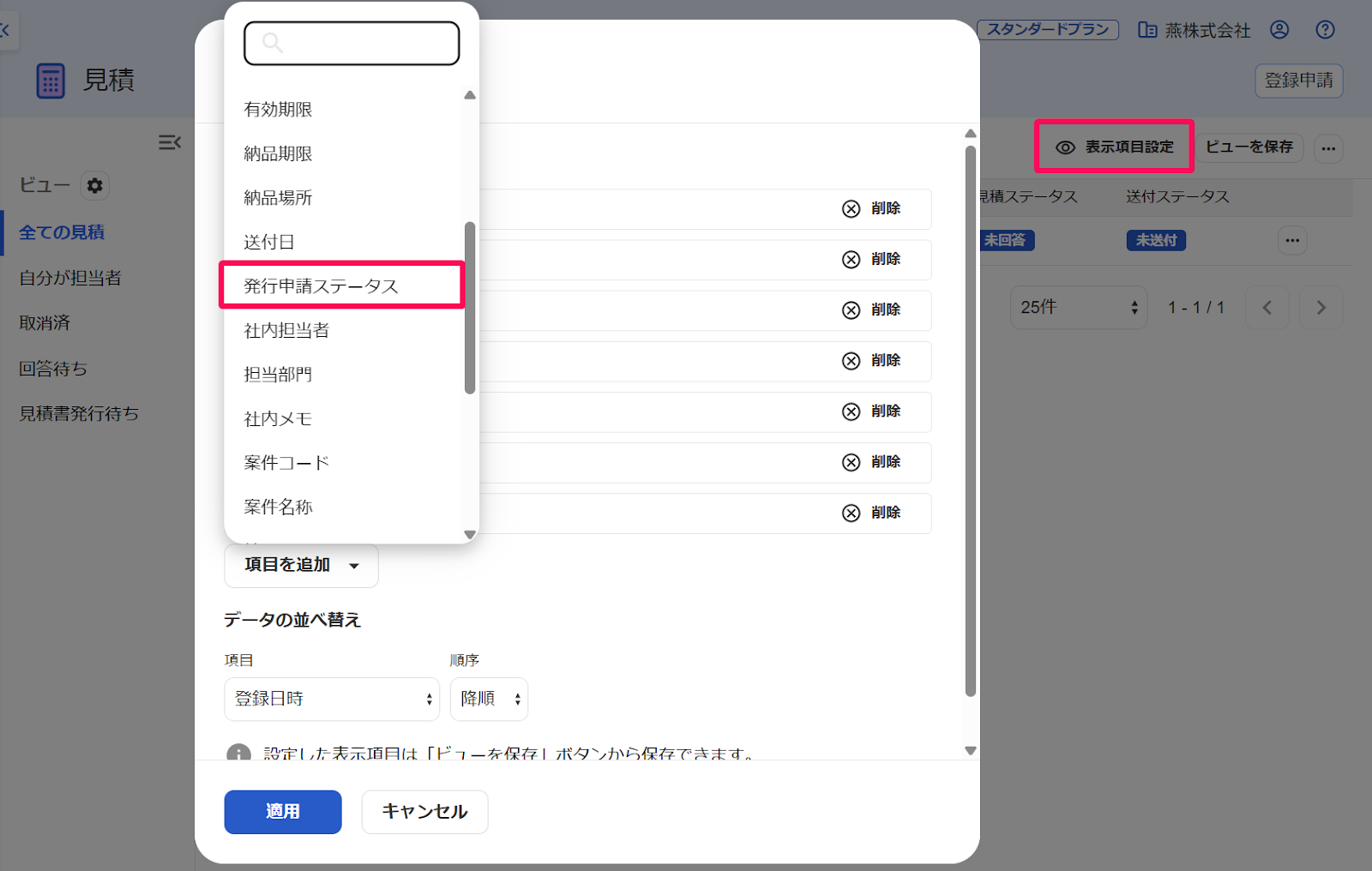This screenshot has width=1372, height=871.
Task: Open the row actions ellipsis menu
Action: pyautogui.click(x=1292, y=240)
